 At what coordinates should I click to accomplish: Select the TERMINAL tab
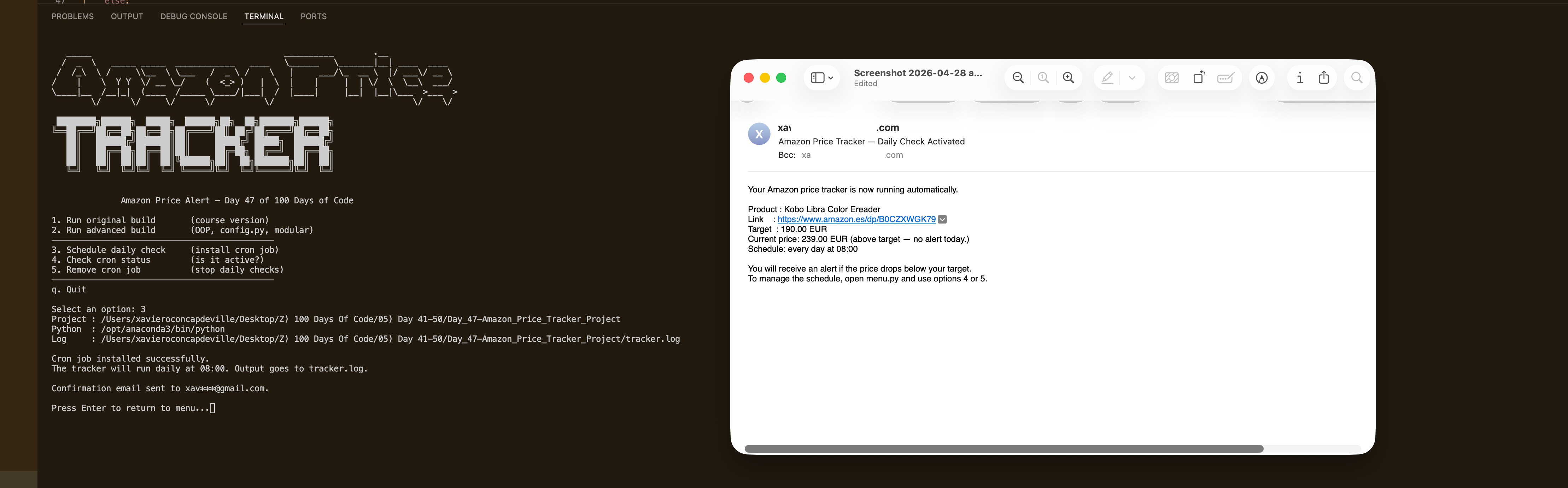tap(264, 16)
